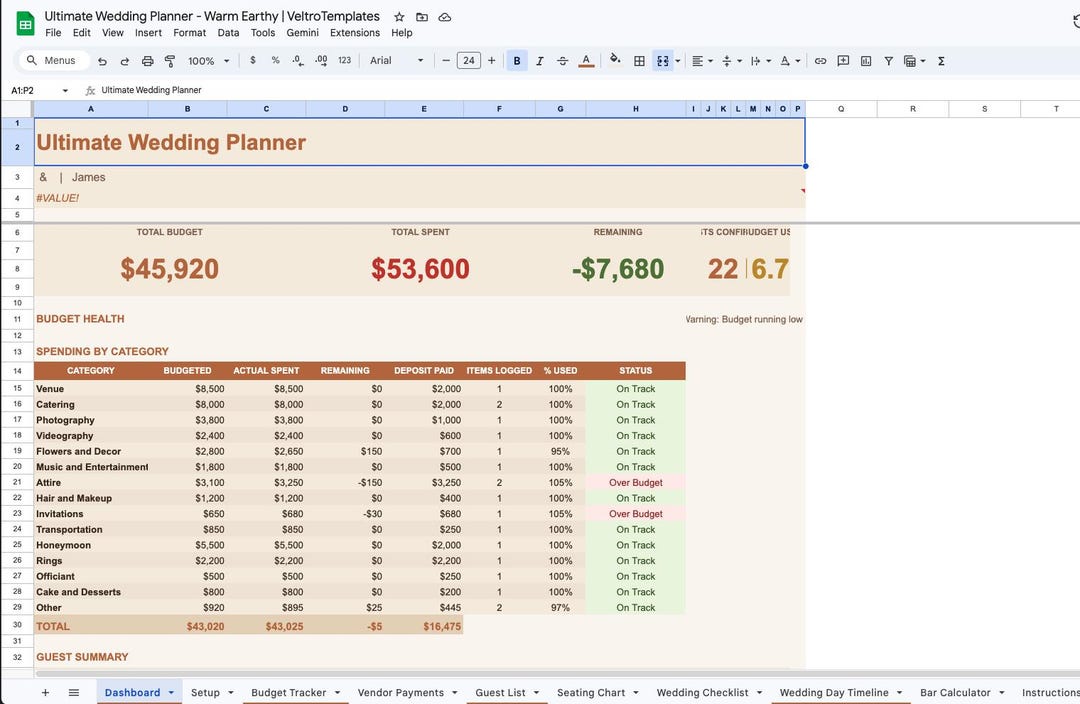1080x704 pixels.
Task: Click the Redo icon in toolbar
Action: click(125, 61)
